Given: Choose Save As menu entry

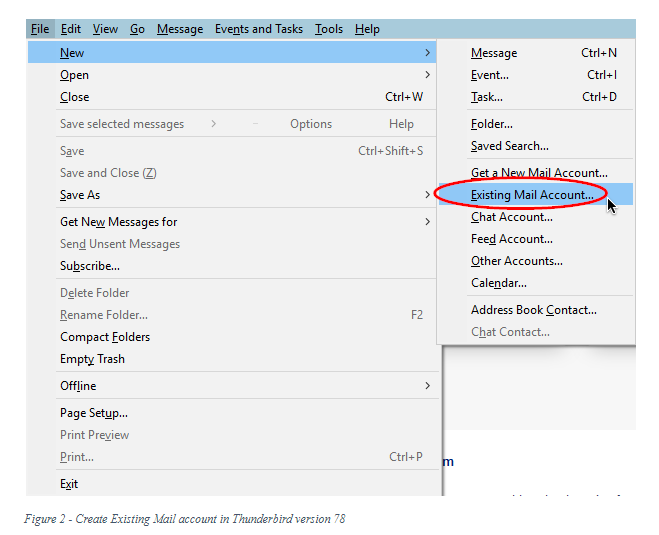Looking at the screenshot, I should point(232,195).
